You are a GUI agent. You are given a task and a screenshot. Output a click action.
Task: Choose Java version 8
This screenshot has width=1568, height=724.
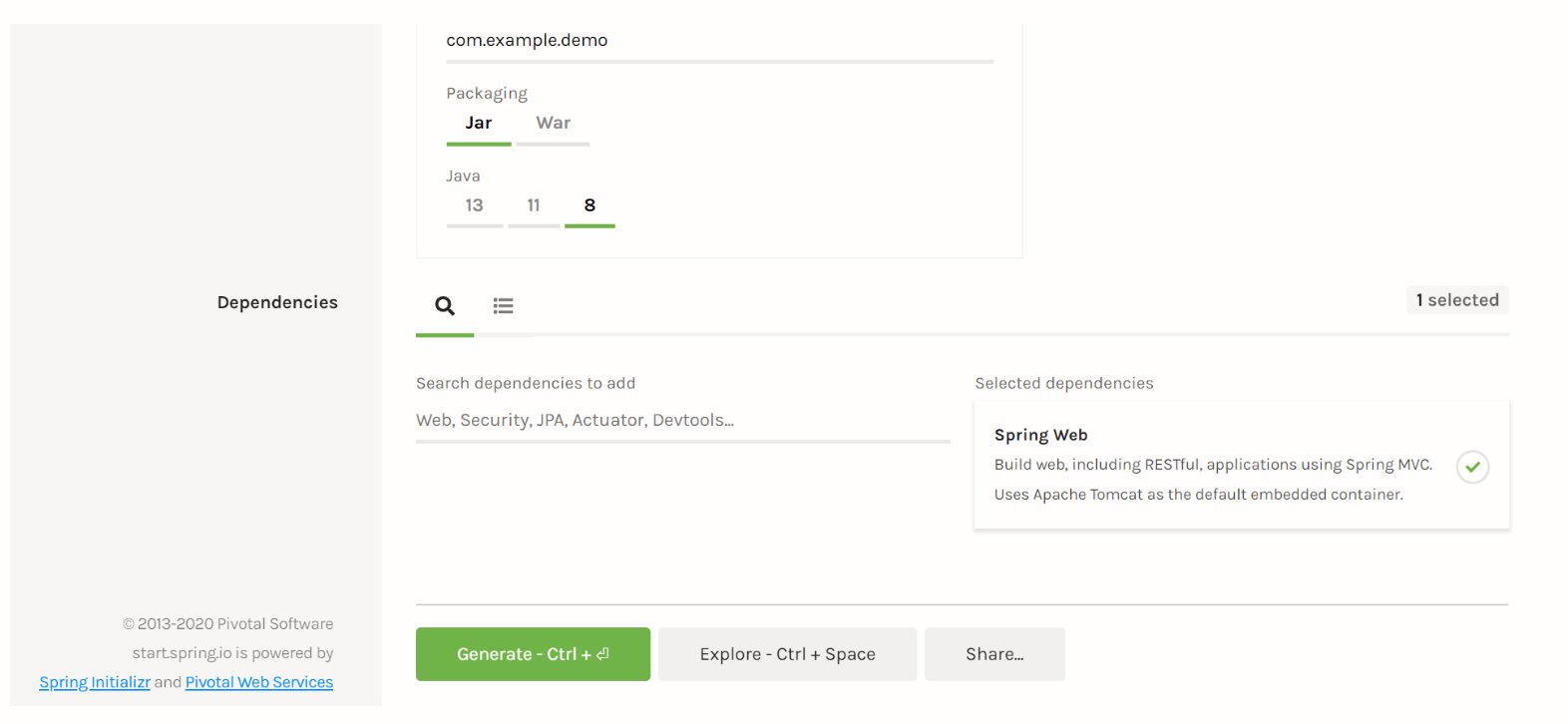[589, 205]
